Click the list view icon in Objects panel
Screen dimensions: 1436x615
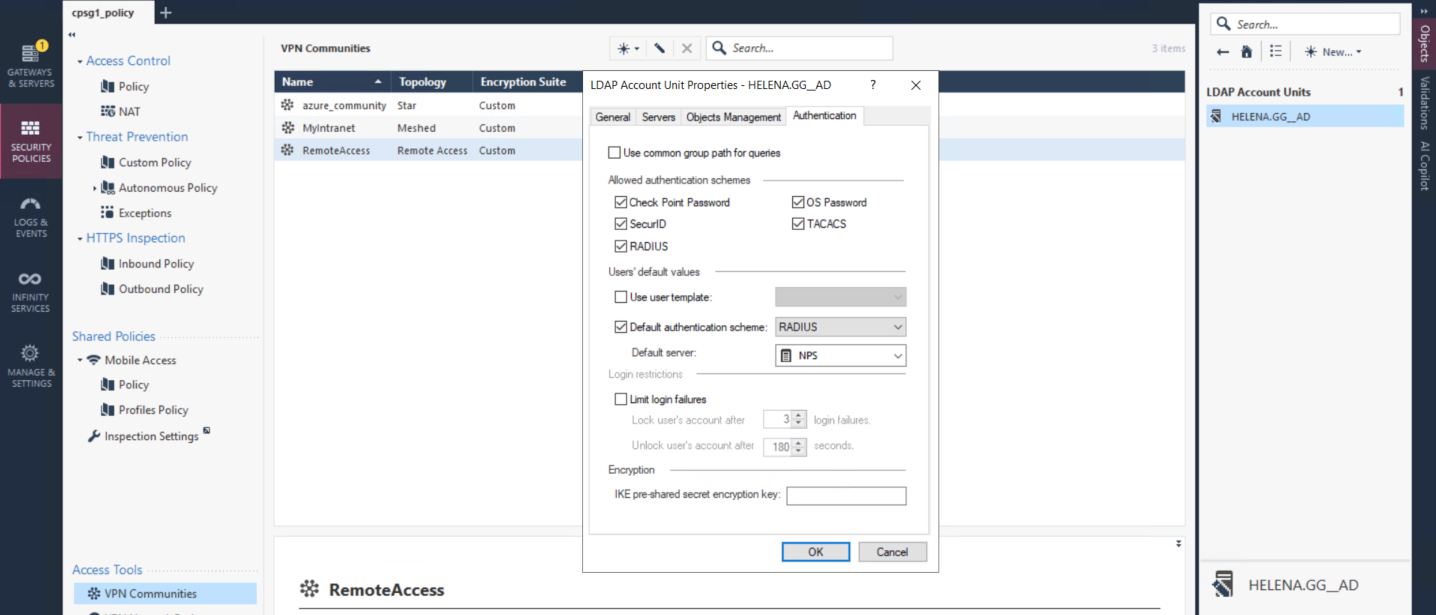tap(1275, 52)
